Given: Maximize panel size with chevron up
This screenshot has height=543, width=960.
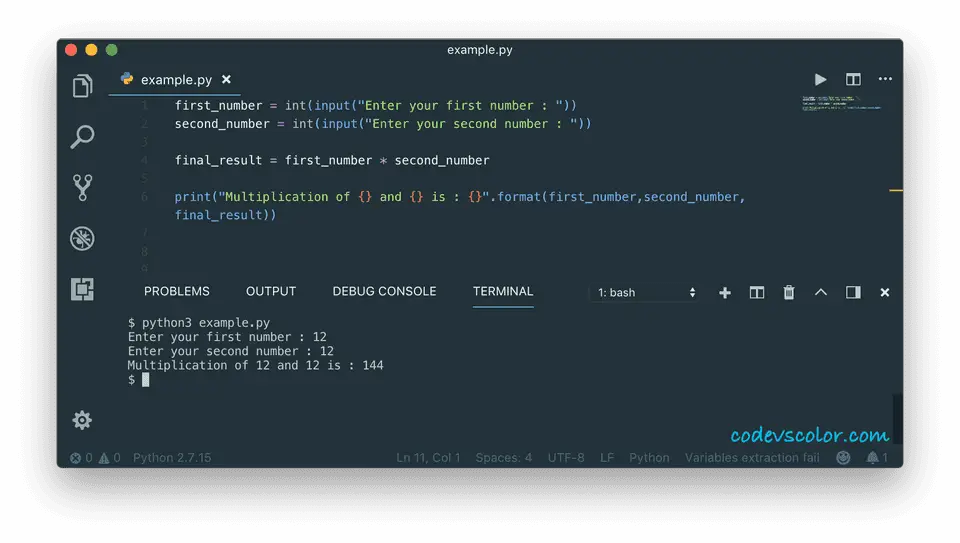Looking at the screenshot, I should (821, 292).
